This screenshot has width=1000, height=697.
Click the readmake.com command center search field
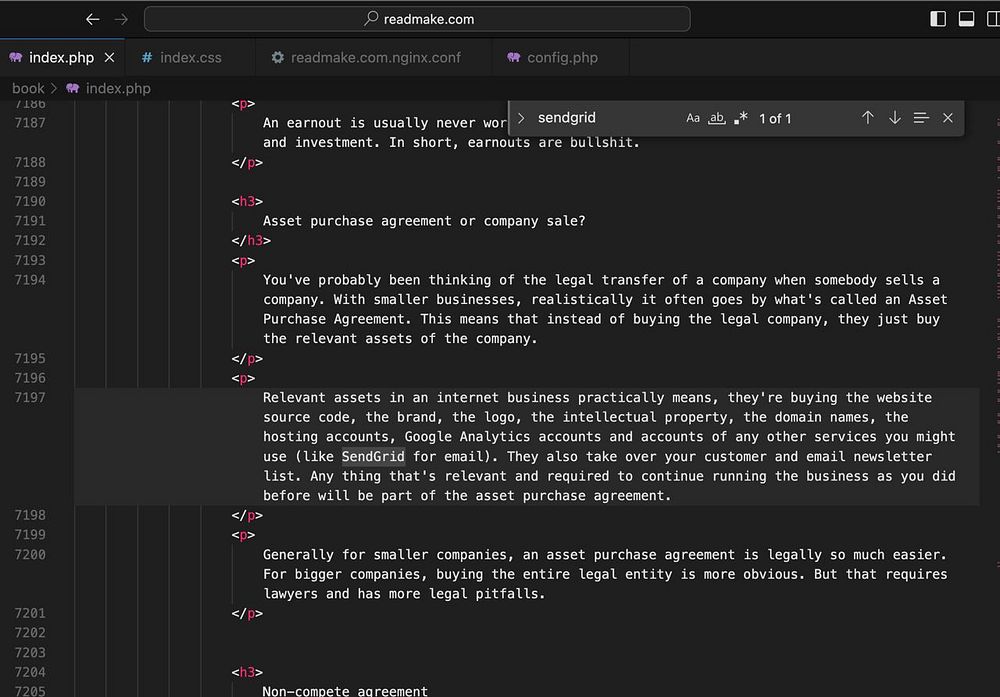click(417, 19)
